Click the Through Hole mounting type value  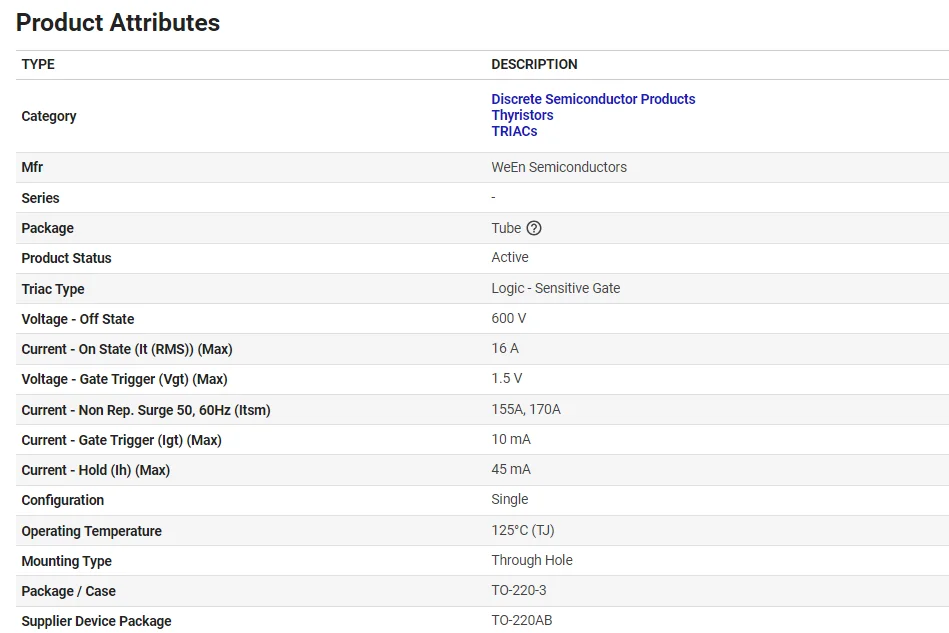pyautogui.click(x=532, y=560)
